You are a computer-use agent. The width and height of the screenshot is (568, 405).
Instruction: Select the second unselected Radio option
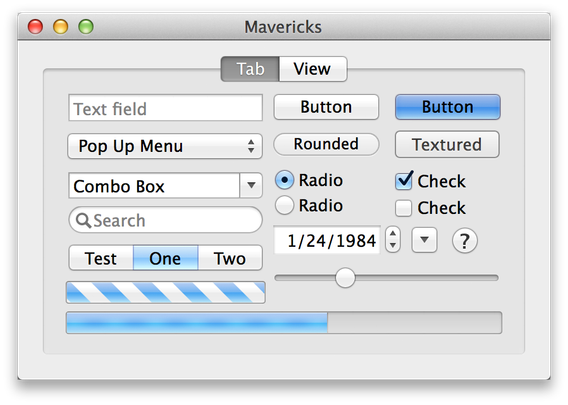[284, 205]
